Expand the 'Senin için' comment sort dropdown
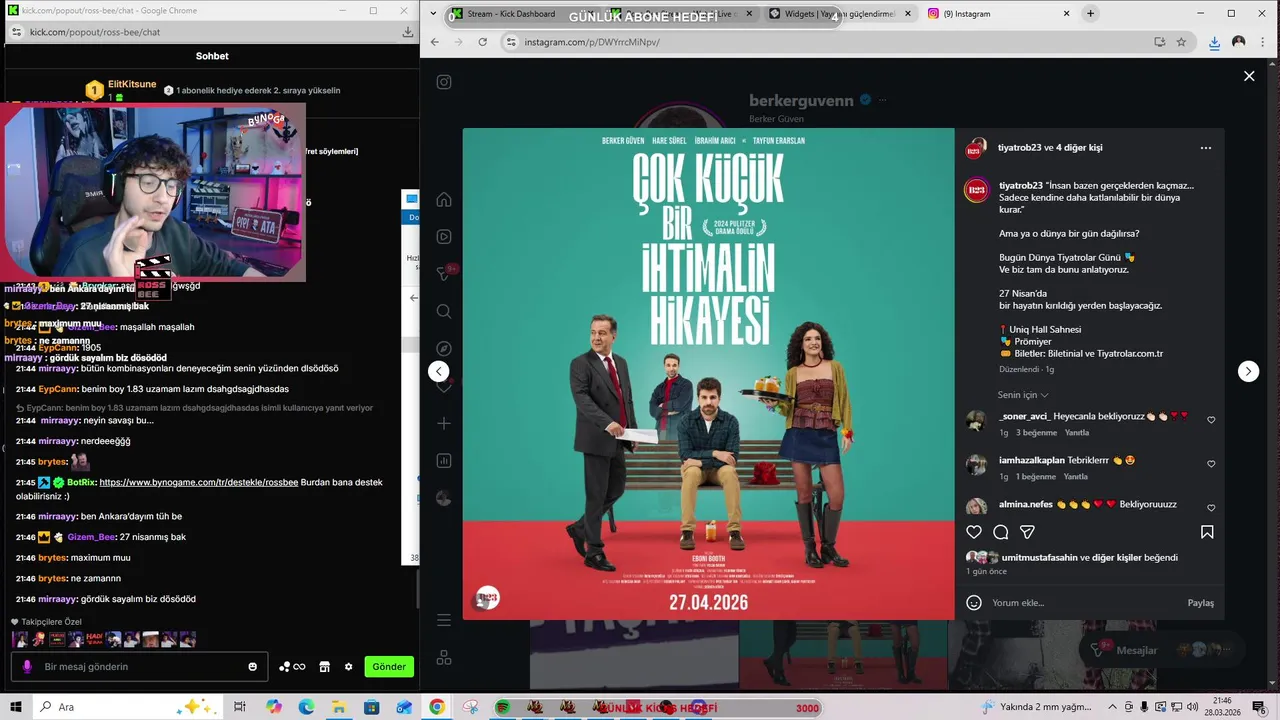Screen dimensions: 1280x720 [1023, 395]
